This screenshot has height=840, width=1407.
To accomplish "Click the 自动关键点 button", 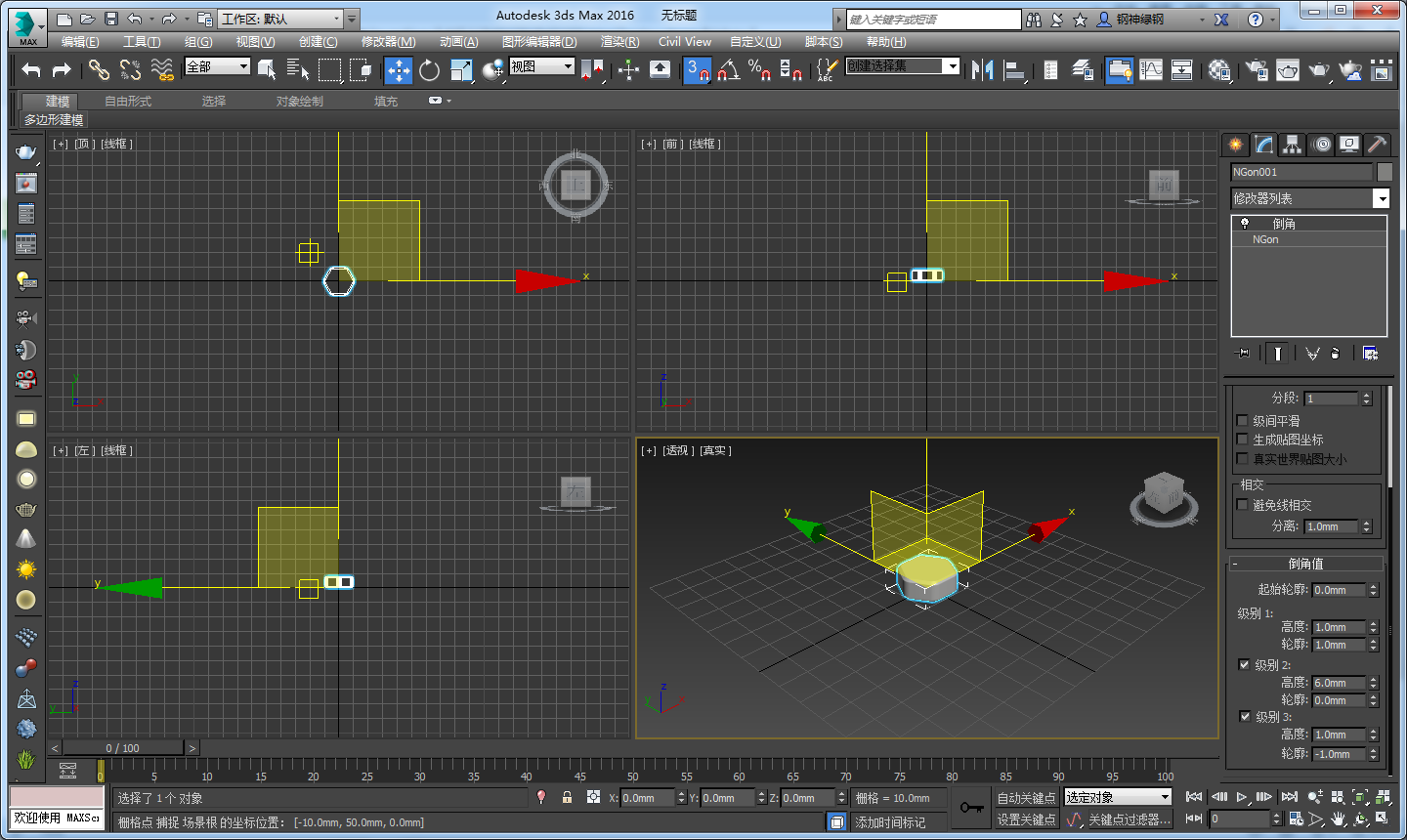I will coord(1026,798).
